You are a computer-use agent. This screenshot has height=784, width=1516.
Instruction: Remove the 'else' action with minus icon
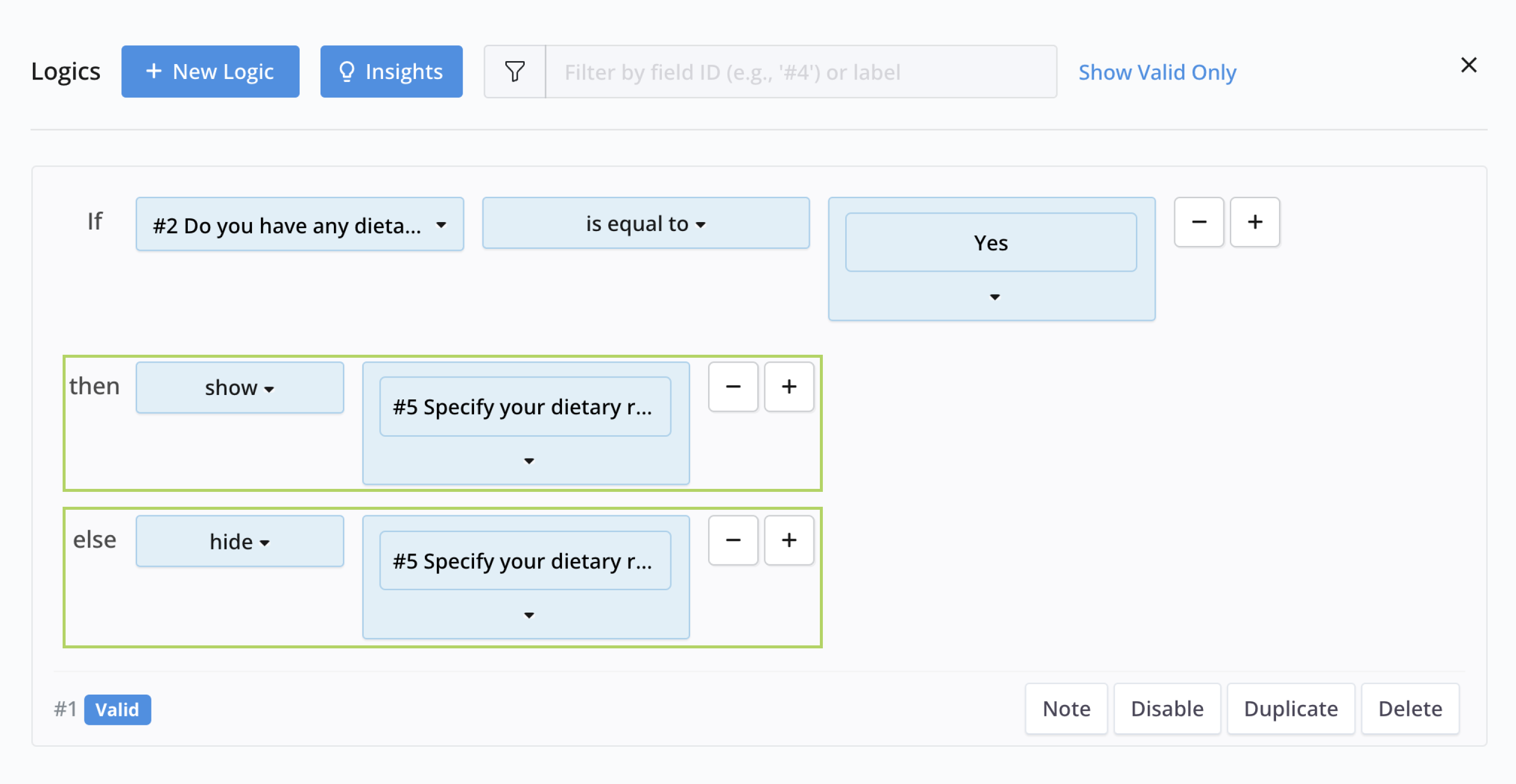pos(733,541)
